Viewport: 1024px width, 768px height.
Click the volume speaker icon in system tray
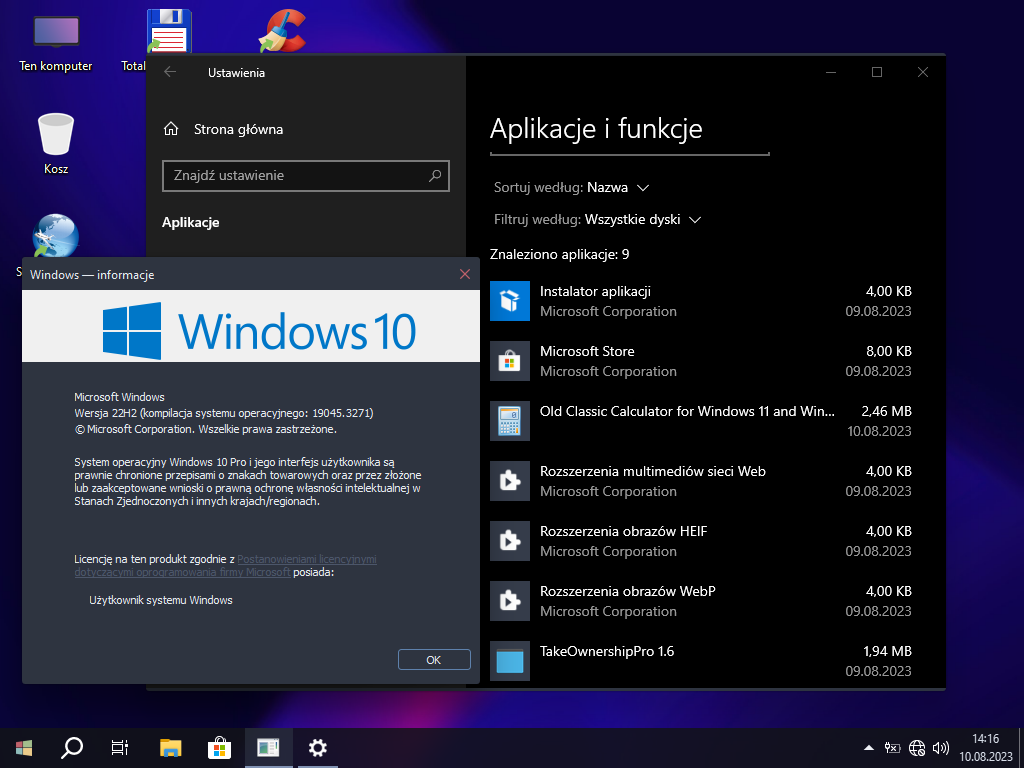point(940,747)
